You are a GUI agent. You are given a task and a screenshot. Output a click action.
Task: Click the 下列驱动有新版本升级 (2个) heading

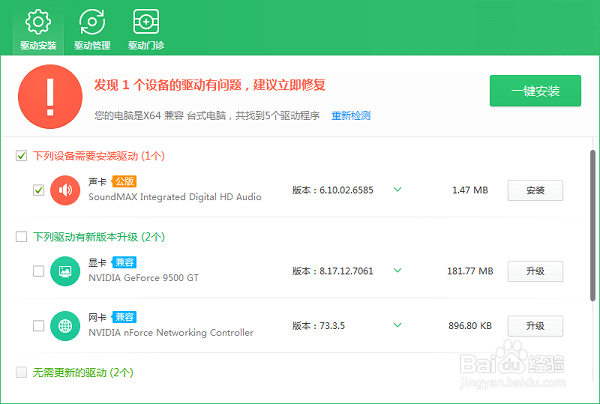click(99, 237)
